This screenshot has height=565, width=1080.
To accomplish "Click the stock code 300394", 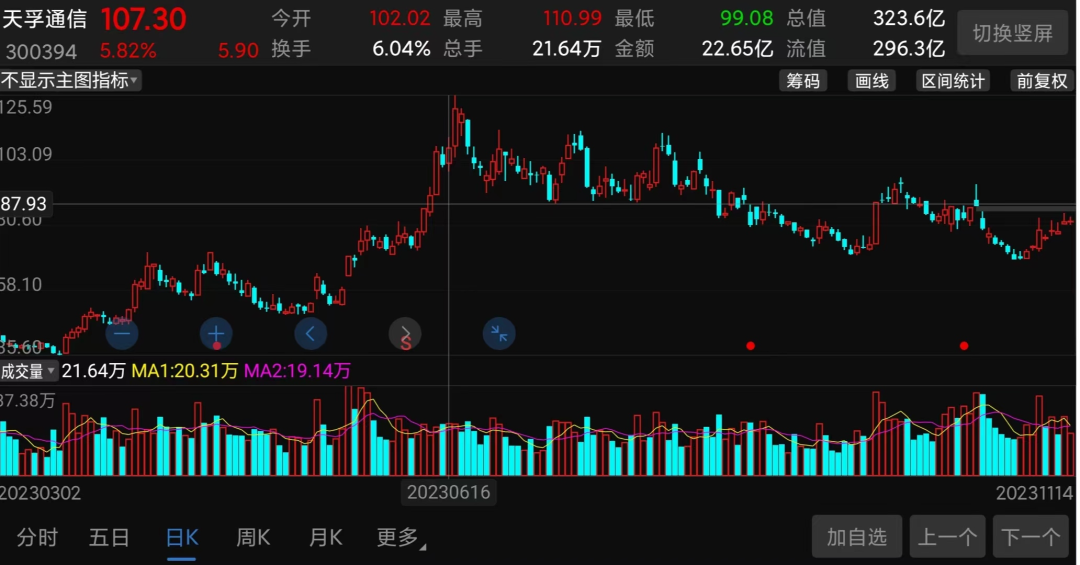I will [x=41, y=51].
